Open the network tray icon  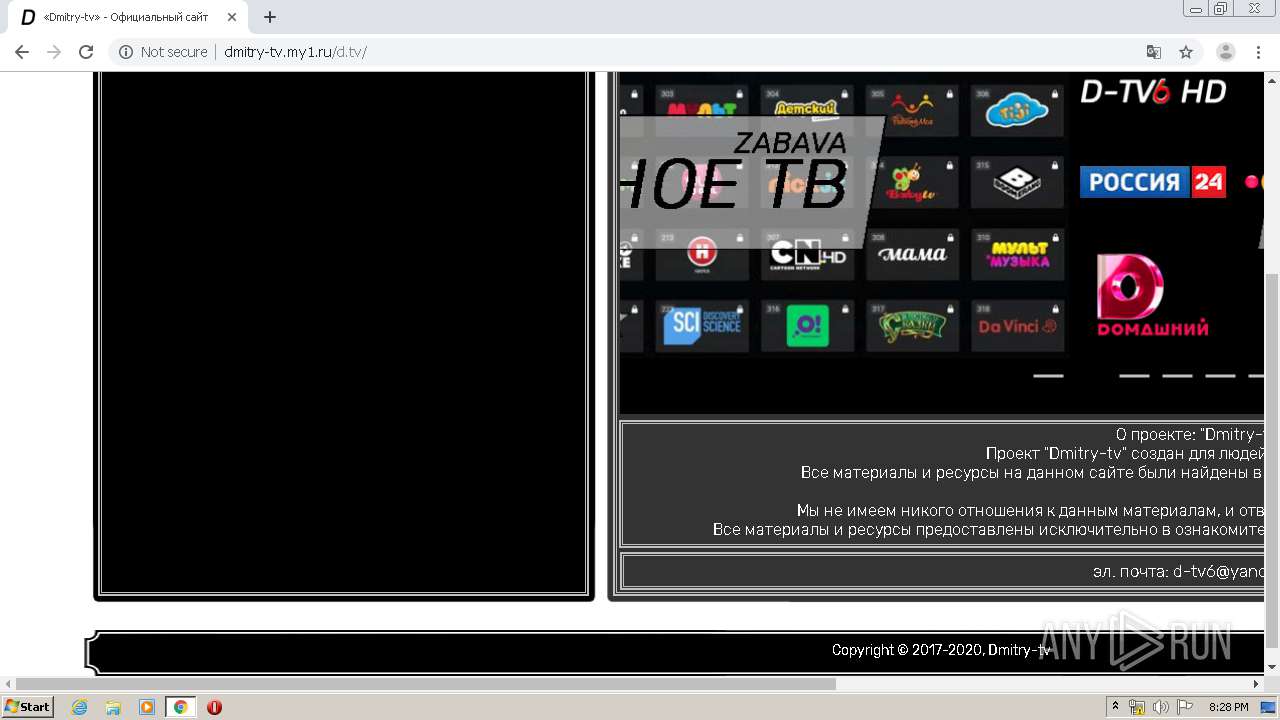(1137, 707)
